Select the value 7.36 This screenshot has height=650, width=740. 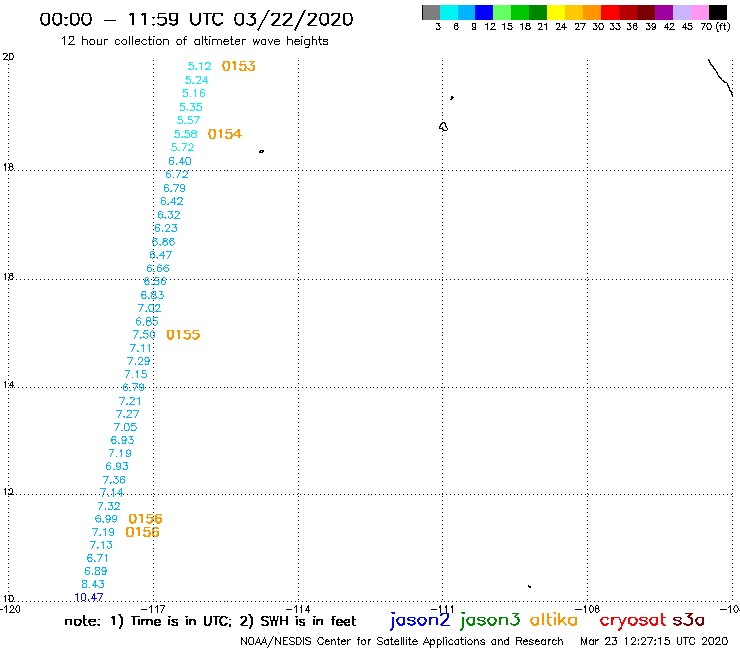114,480
